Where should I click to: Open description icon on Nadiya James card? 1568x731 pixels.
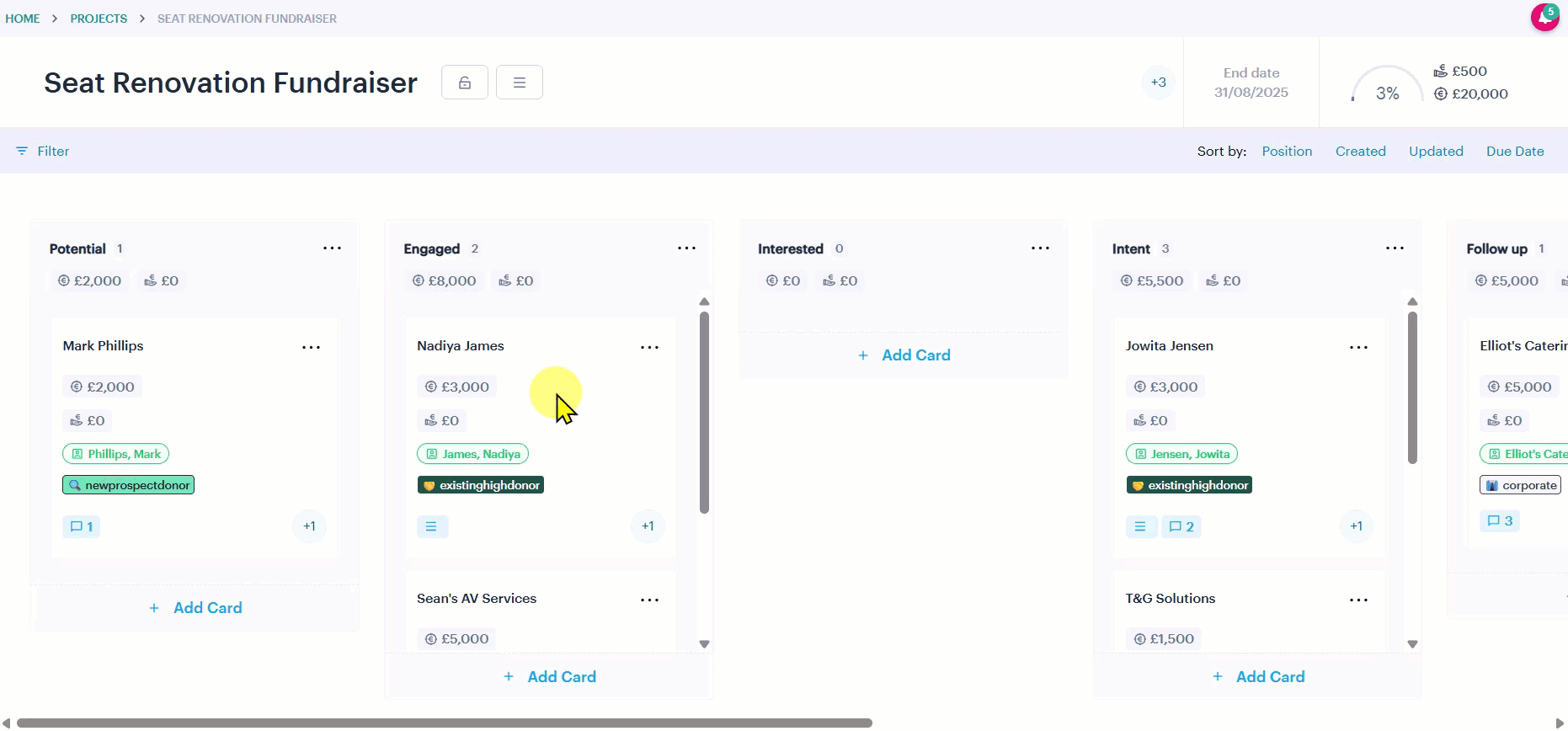432,526
